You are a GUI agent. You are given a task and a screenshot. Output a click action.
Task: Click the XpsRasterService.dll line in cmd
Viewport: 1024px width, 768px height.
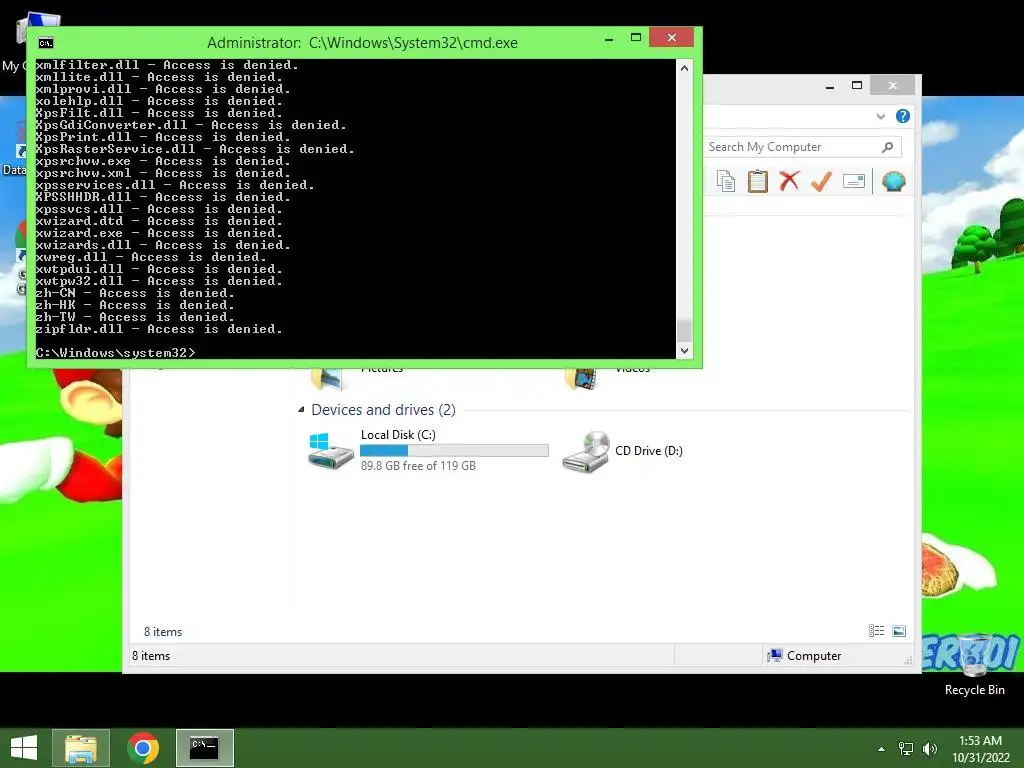195,149
